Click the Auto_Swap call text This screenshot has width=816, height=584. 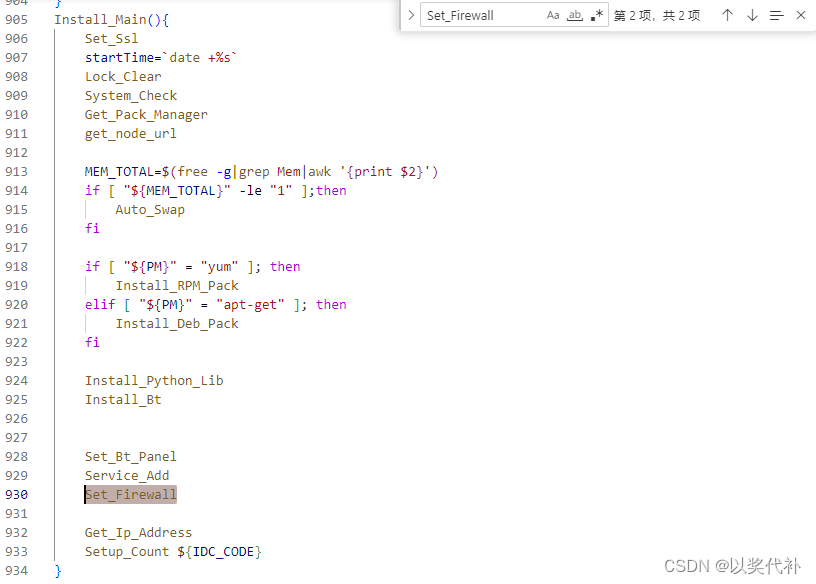tap(149, 209)
